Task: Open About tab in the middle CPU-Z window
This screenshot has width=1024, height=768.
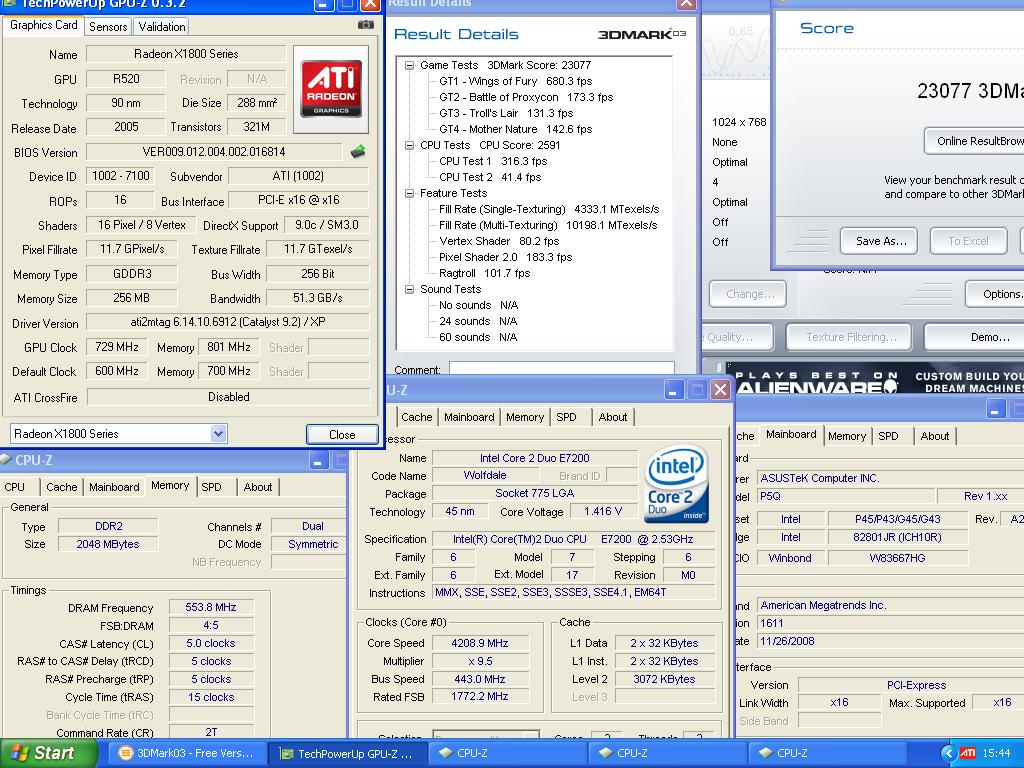Action: click(613, 417)
